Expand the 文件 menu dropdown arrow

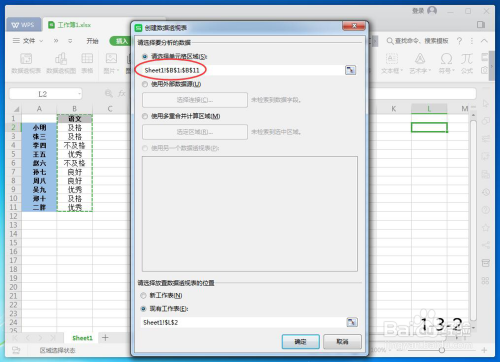[41, 41]
